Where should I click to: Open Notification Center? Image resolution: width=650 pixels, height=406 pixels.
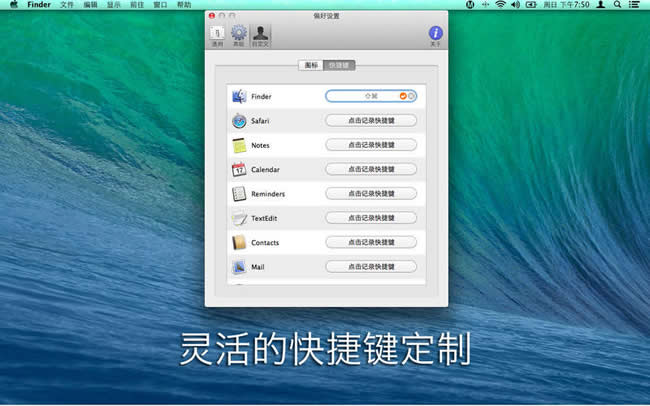tap(634, 5)
